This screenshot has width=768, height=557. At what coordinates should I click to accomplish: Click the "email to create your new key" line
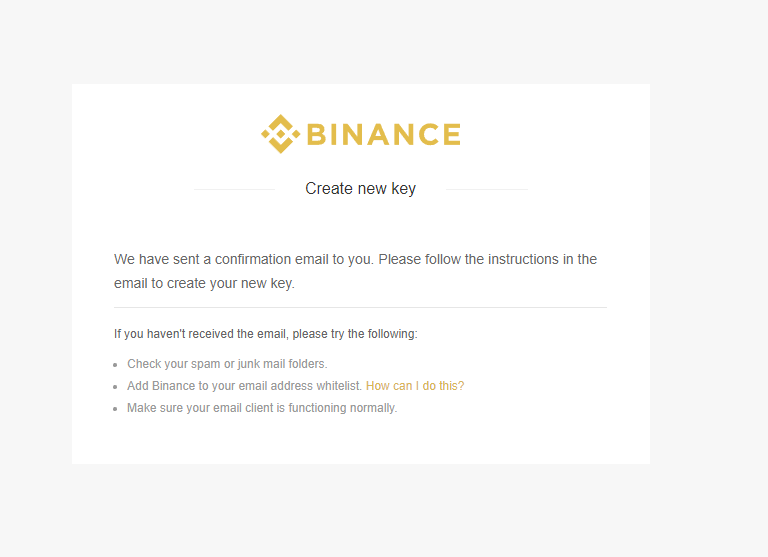[204, 283]
